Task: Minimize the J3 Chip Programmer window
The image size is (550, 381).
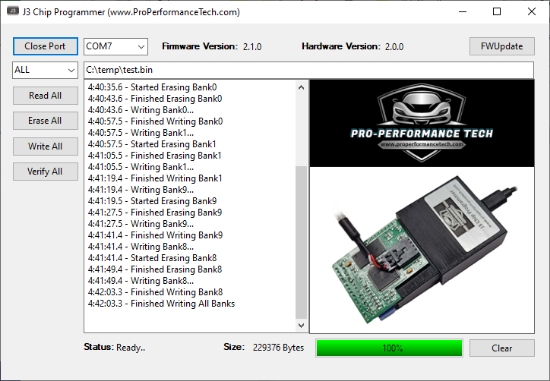Action: [463, 12]
